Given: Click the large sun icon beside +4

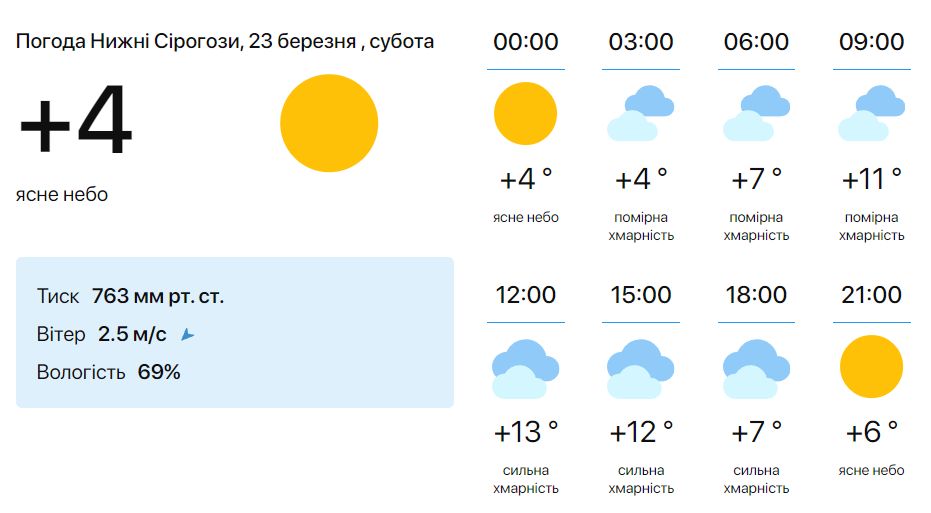Looking at the screenshot, I should (x=329, y=123).
